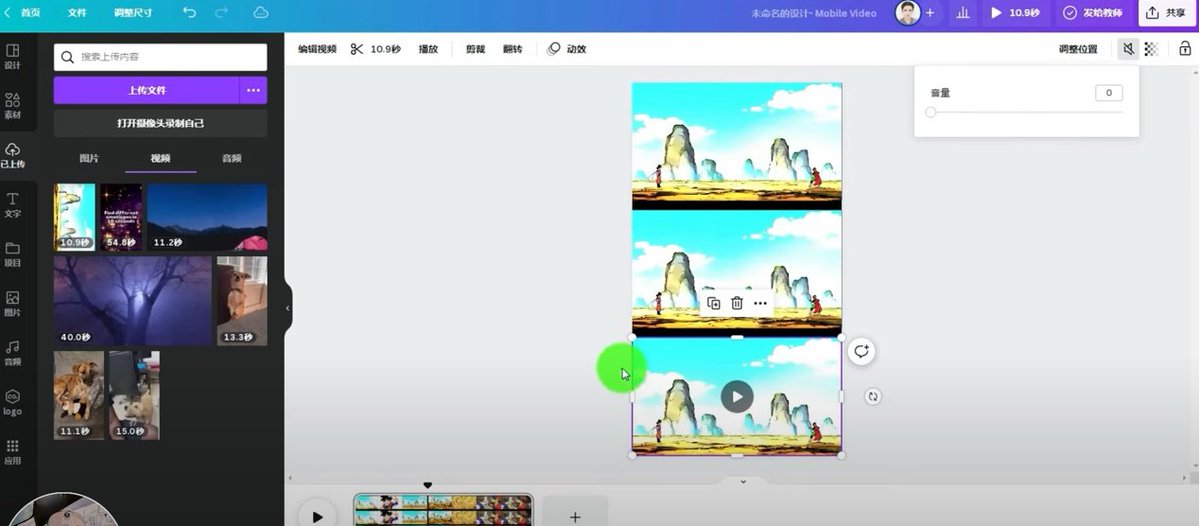Image resolution: width=1200 pixels, height=526 pixels.
Task: Click 调整位置 position button
Action: pyautogui.click(x=1078, y=49)
